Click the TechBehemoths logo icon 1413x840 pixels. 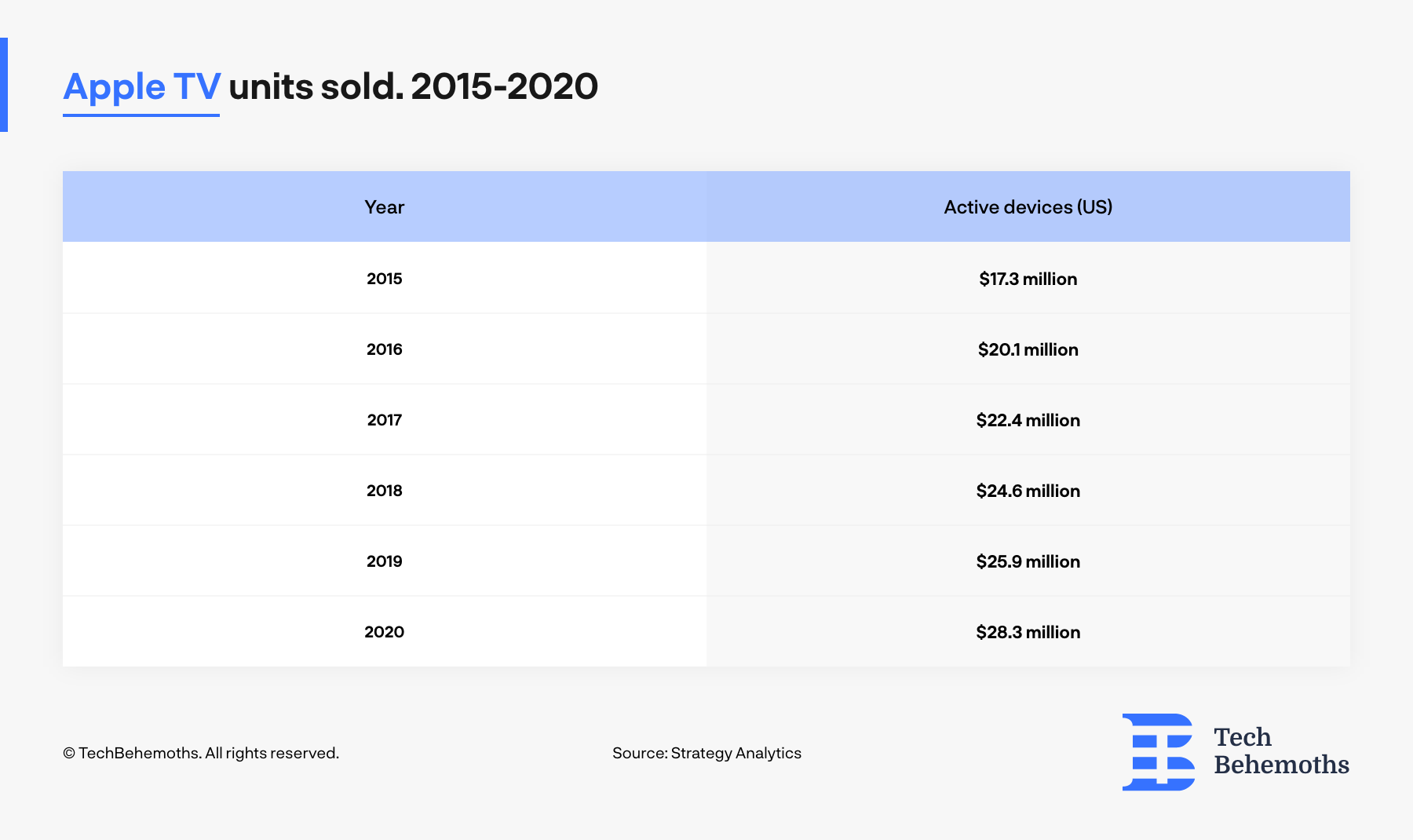[1159, 751]
